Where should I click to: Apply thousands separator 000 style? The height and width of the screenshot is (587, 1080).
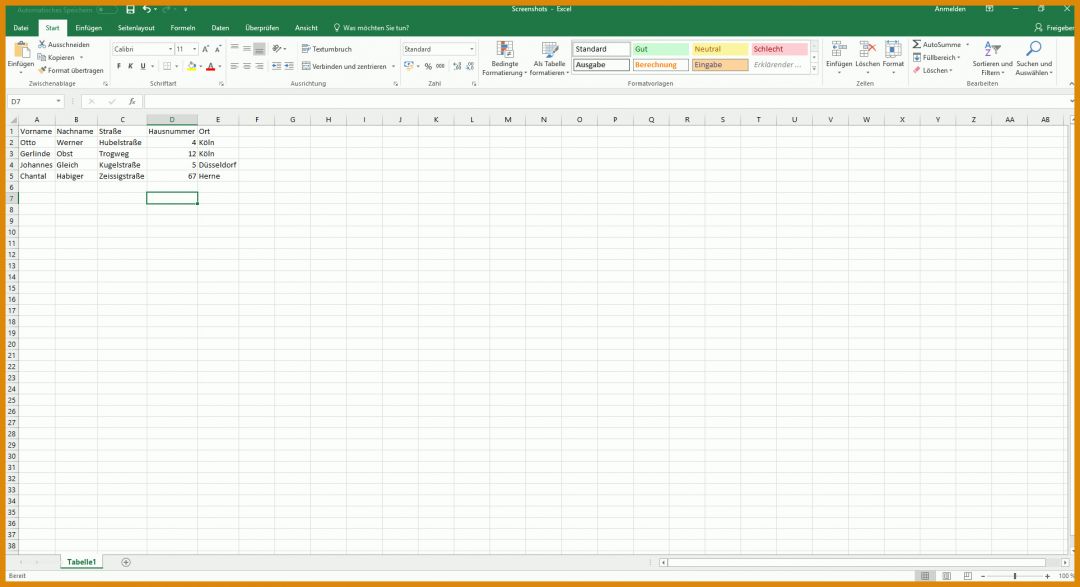[x=440, y=66]
